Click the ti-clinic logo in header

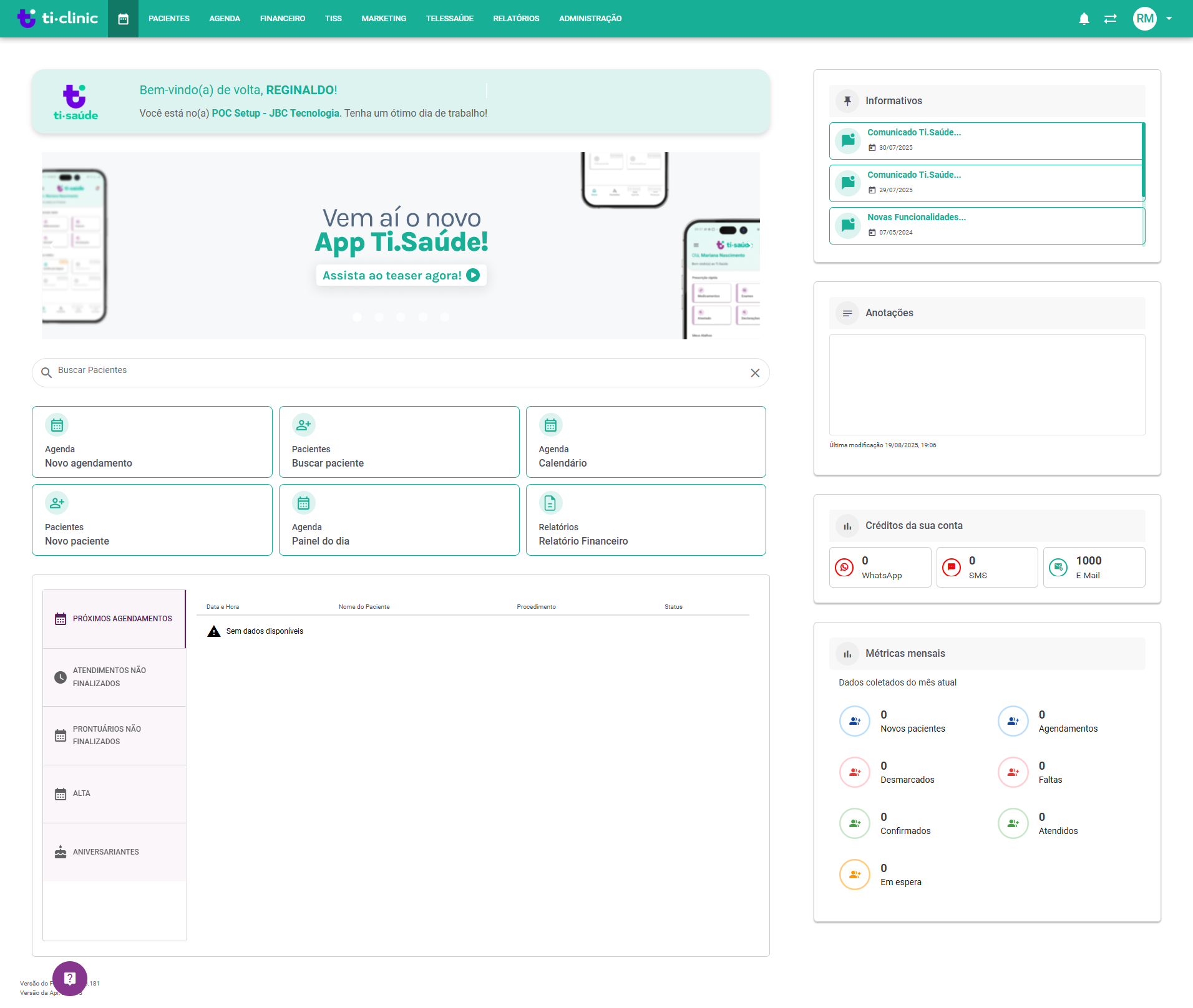tap(57, 19)
